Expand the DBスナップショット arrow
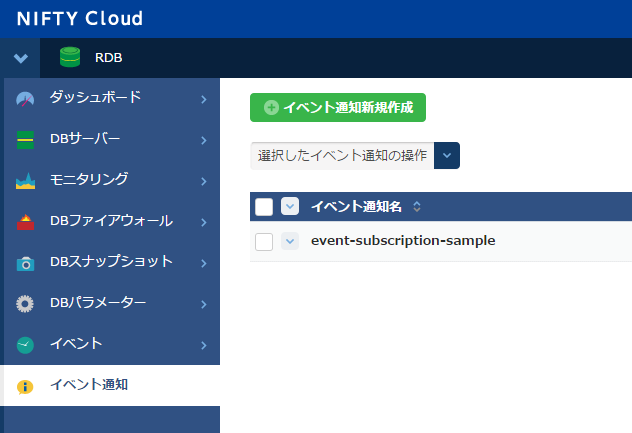The height and width of the screenshot is (433, 632). [204, 263]
